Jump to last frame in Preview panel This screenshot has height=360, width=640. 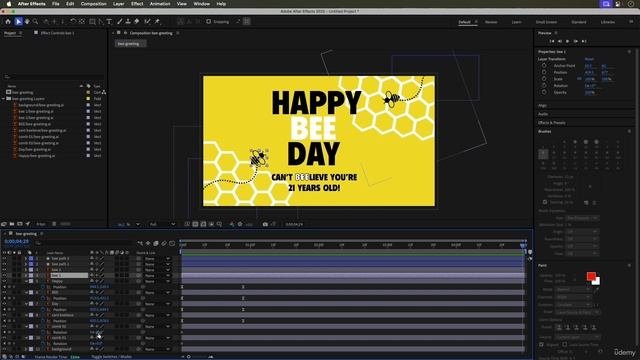(x=584, y=41)
